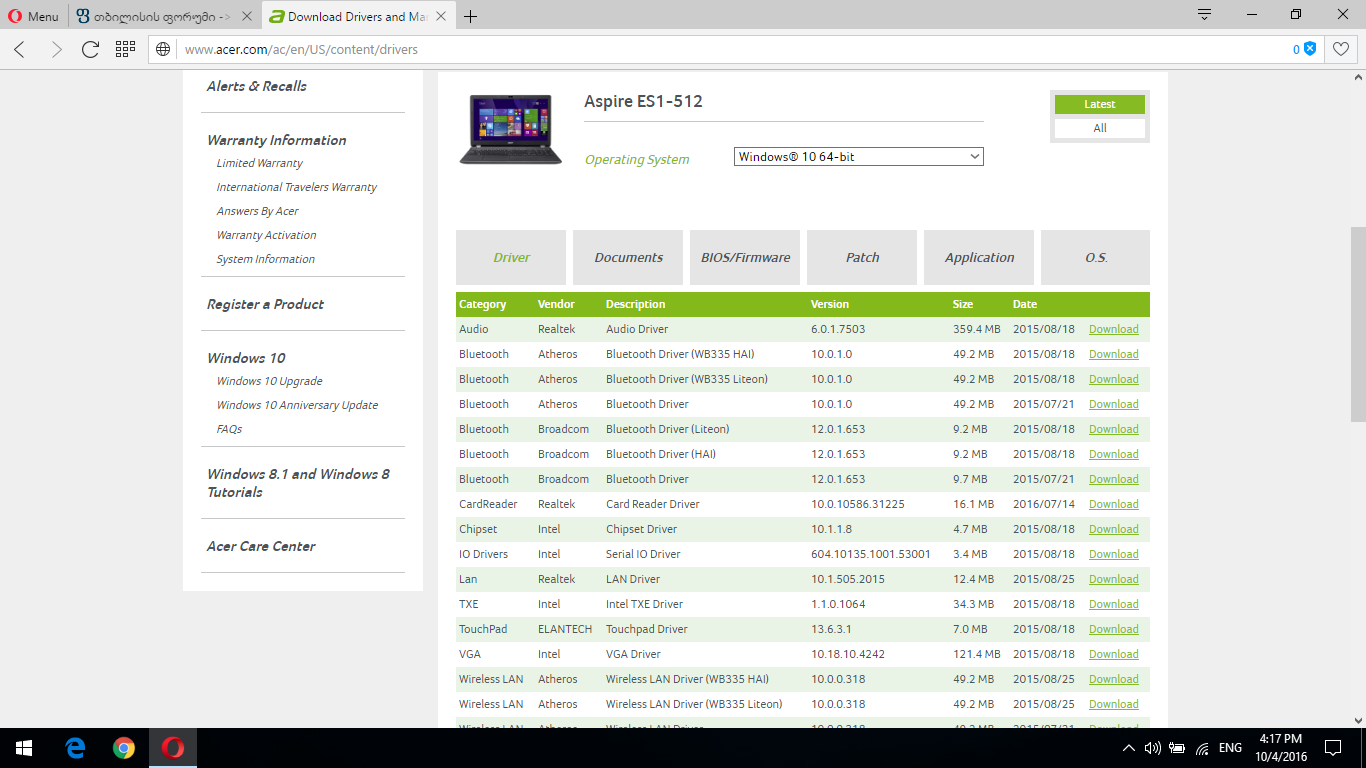Download the ELANTECH Touchpad Driver

(1114, 629)
